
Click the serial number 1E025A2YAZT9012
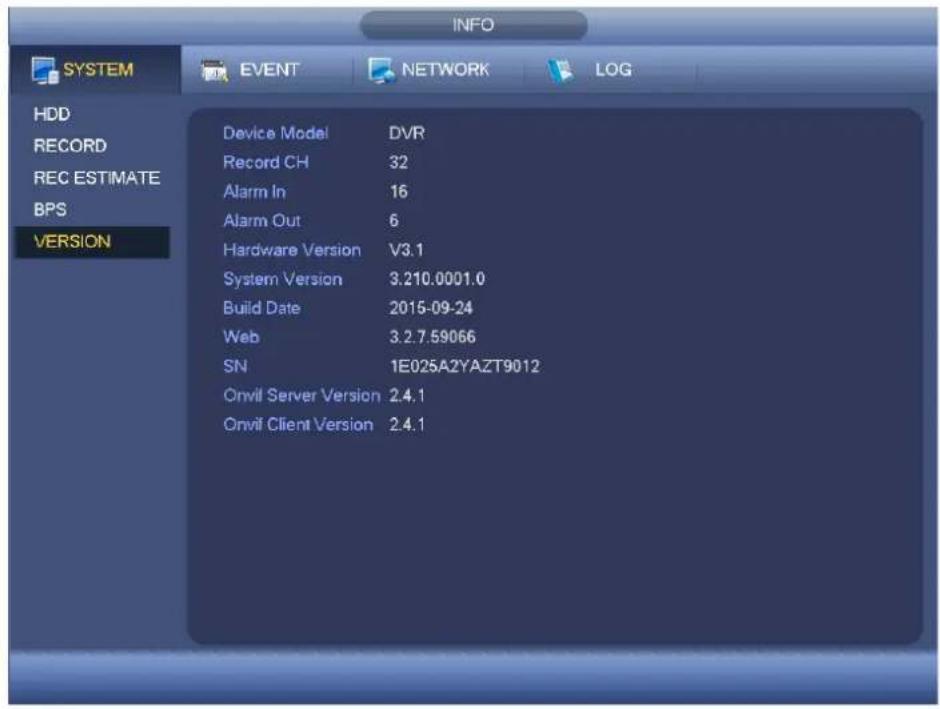point(465,366)
